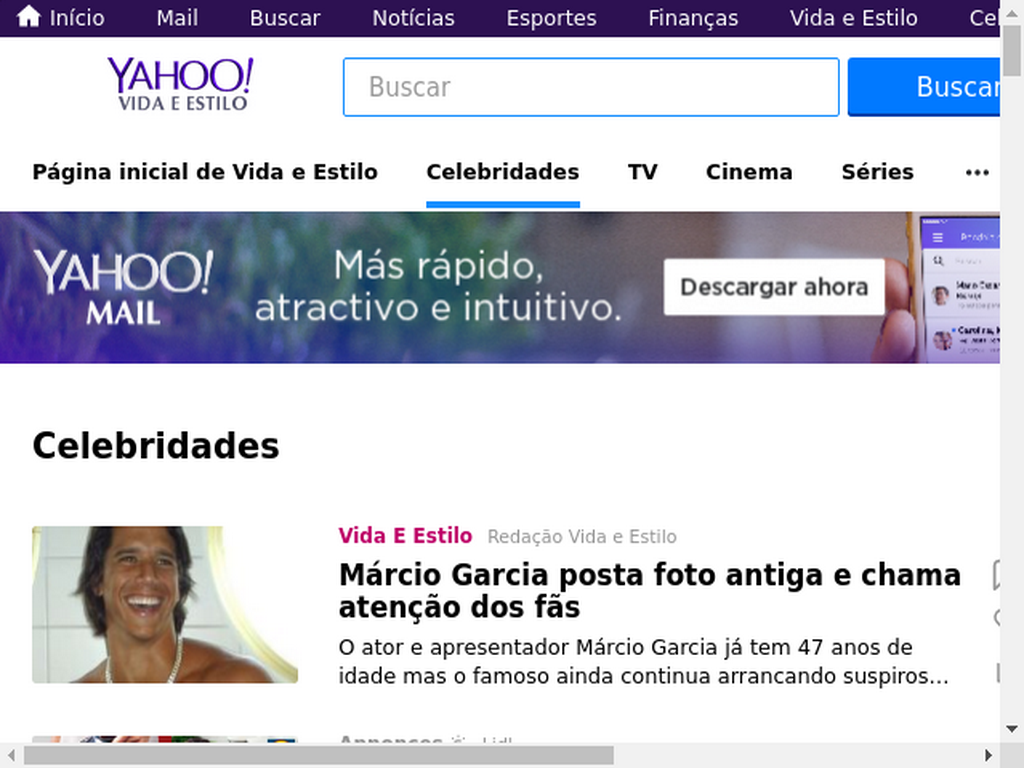Viewport: 1024px width, 768px height.
Task: Click the article summary about Márcio Garcia
Action: pos(643,662)
